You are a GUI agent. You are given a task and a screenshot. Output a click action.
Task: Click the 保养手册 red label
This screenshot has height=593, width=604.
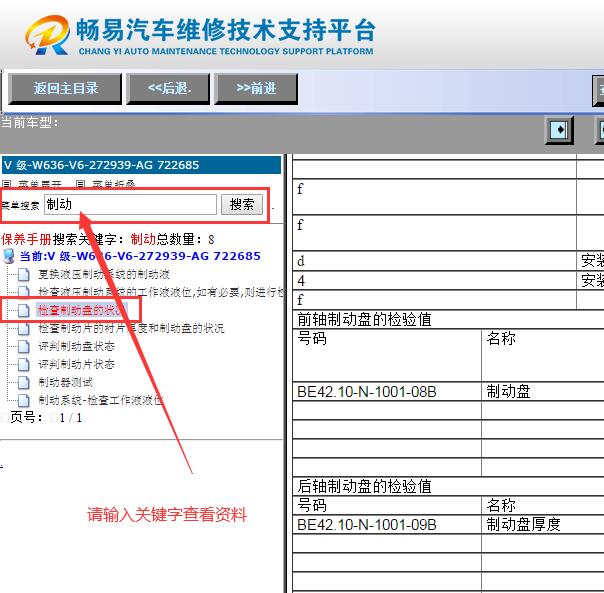click(26, 239)
